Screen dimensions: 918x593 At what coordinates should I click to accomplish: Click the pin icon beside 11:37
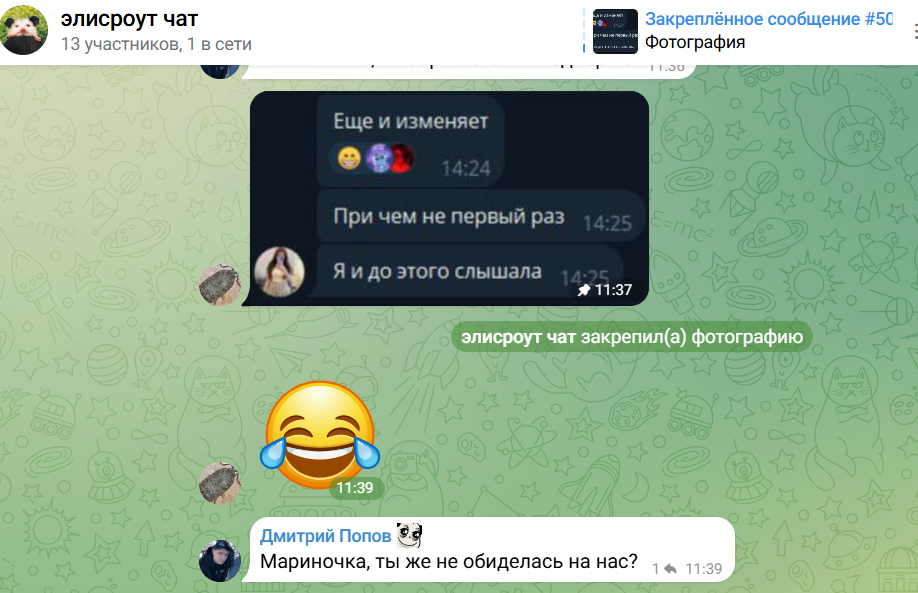[584, 290]
